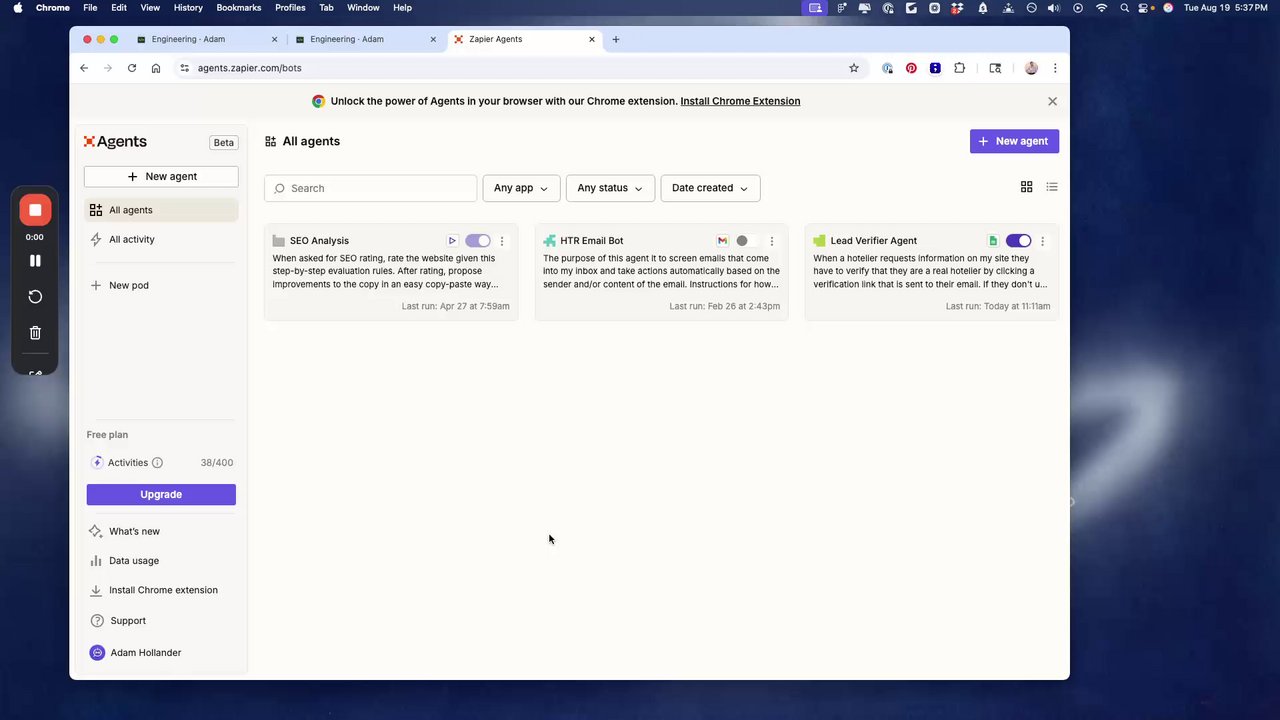The height and width of the screenshot is (720, 1280).
Task: Open the Any app filter dropdown
Action: click(x=521, y=188)
